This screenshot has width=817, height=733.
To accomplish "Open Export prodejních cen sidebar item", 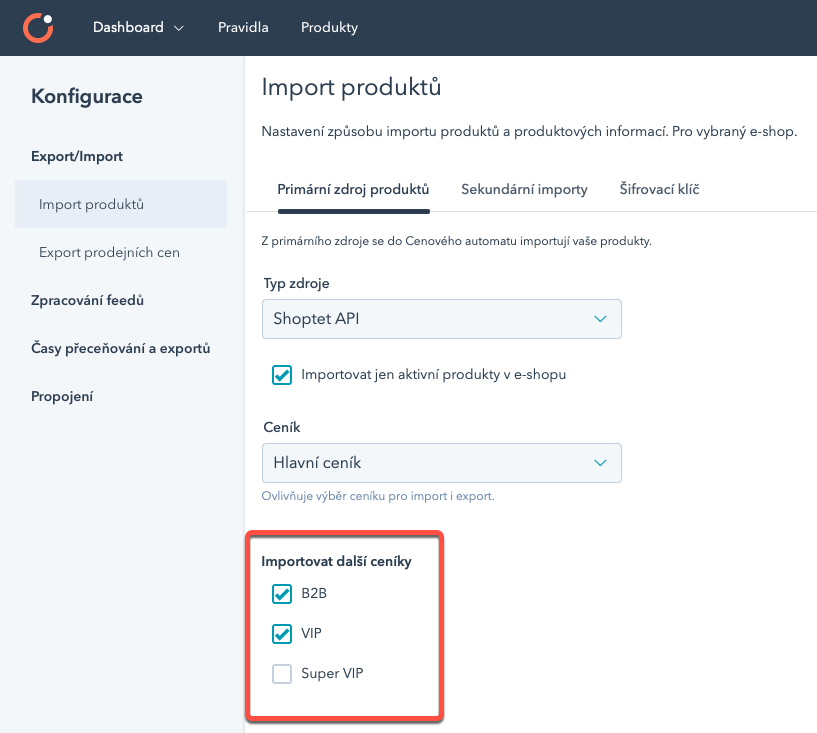I will click(109, 252).
